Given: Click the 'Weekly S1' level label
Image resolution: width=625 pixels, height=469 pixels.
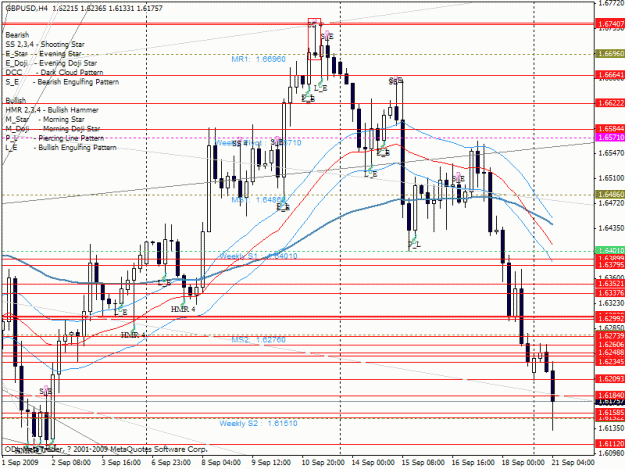Looking at the screenshot, I should [258, 256].
